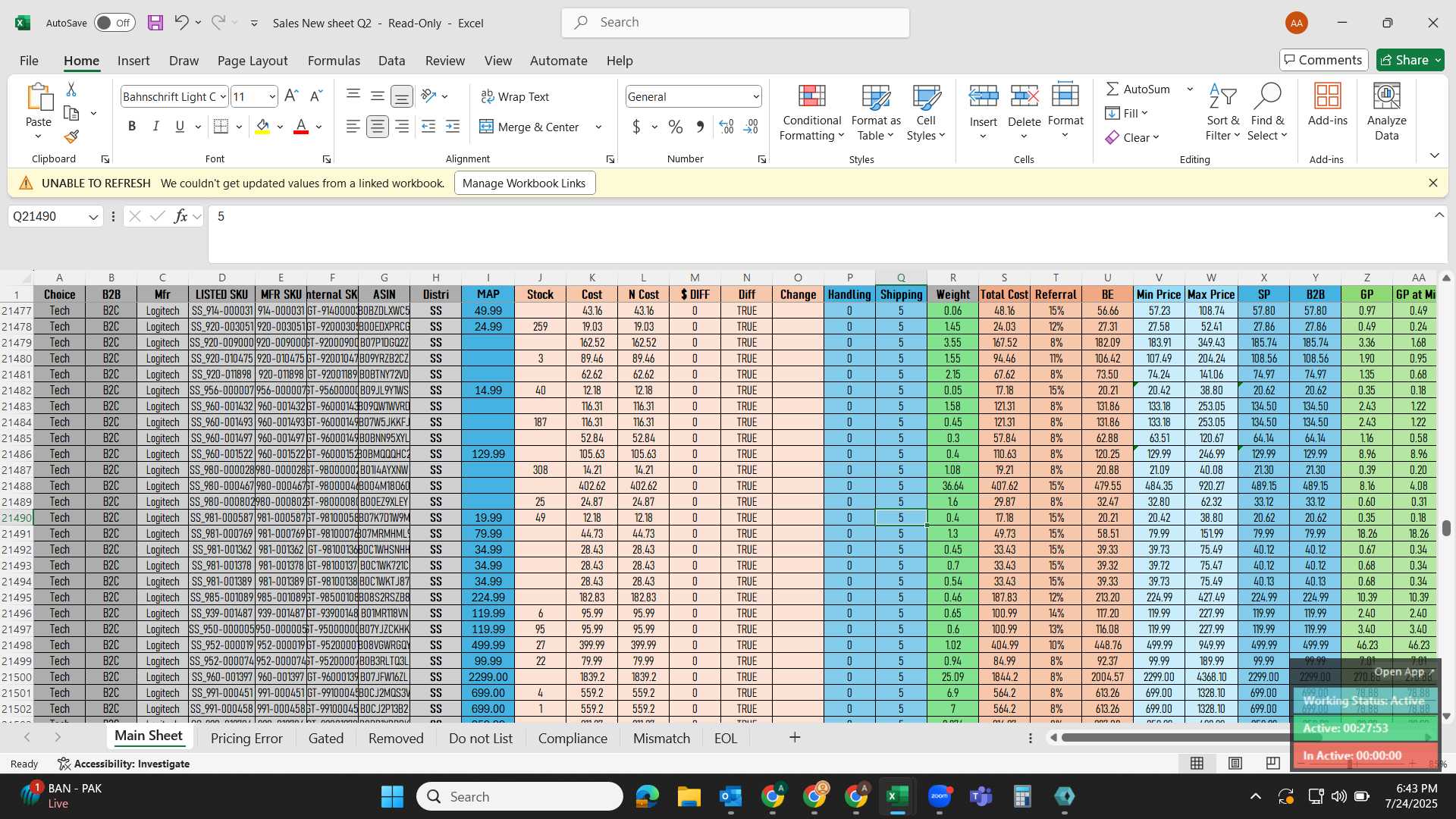Dismiss the Unable to Refresh warning bar
The image size is (1456, 819).
1432,183
